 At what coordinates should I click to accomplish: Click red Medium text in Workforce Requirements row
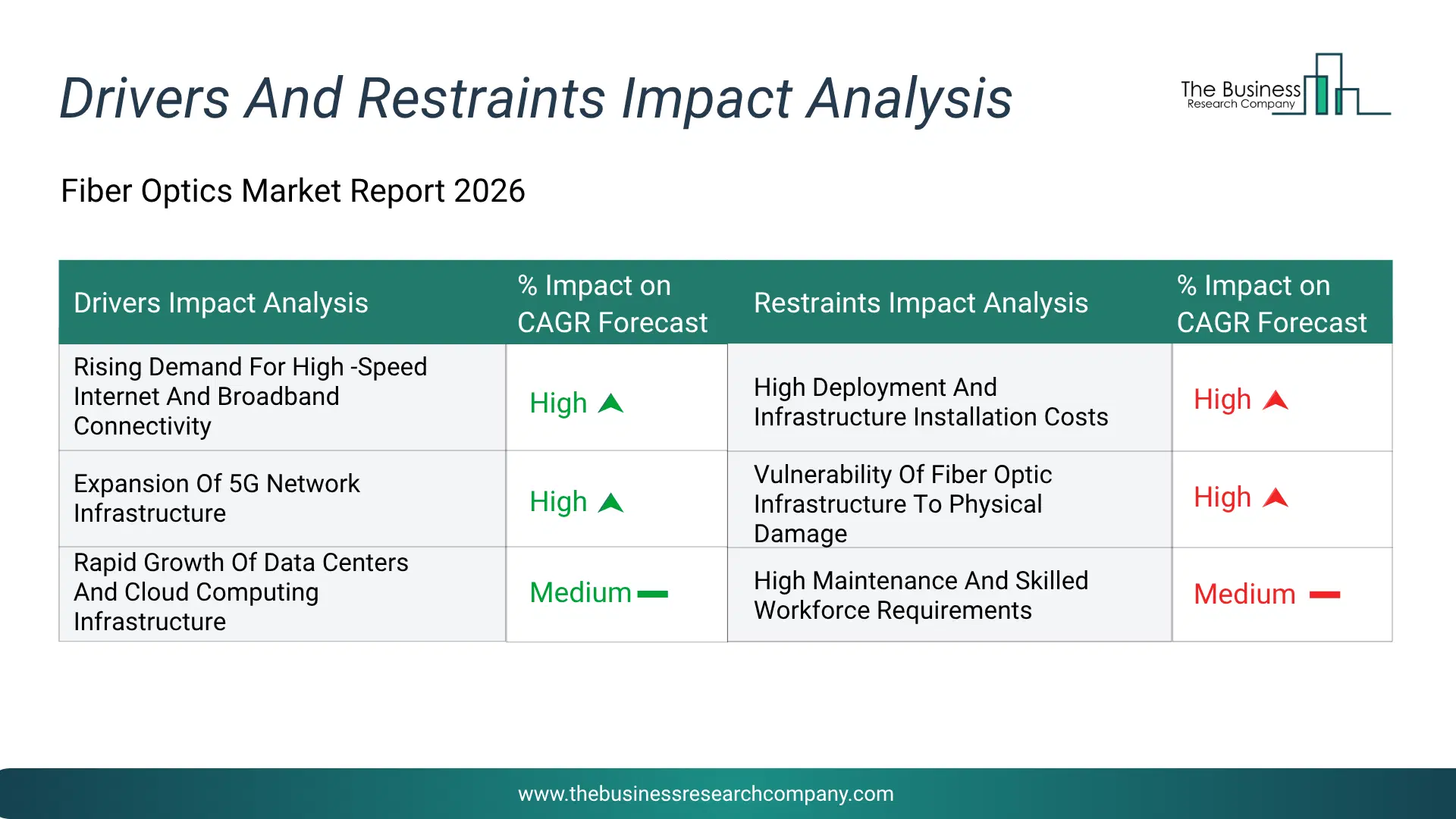coord(1244,595)
